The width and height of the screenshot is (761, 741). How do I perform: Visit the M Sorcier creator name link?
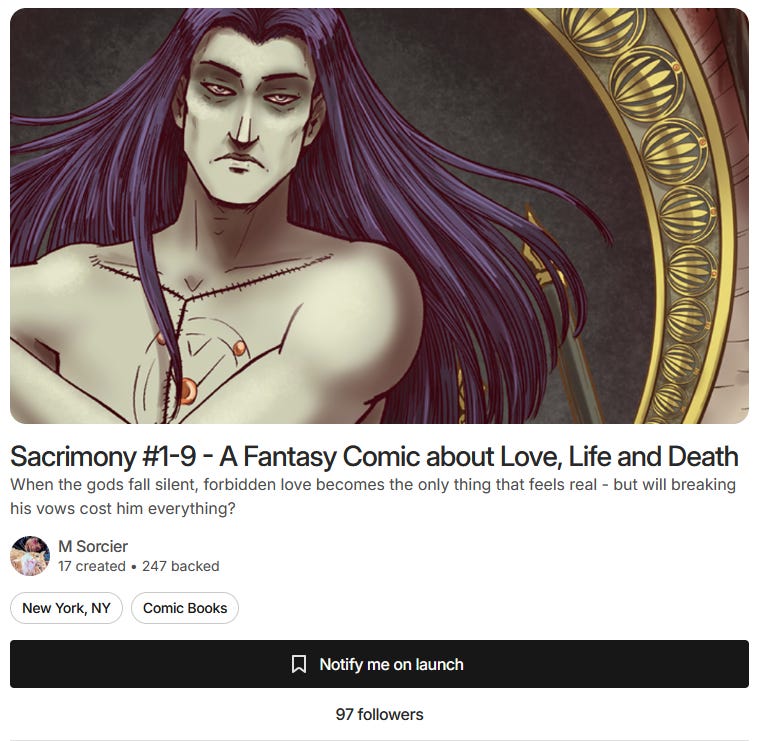[x=93, y=546]
